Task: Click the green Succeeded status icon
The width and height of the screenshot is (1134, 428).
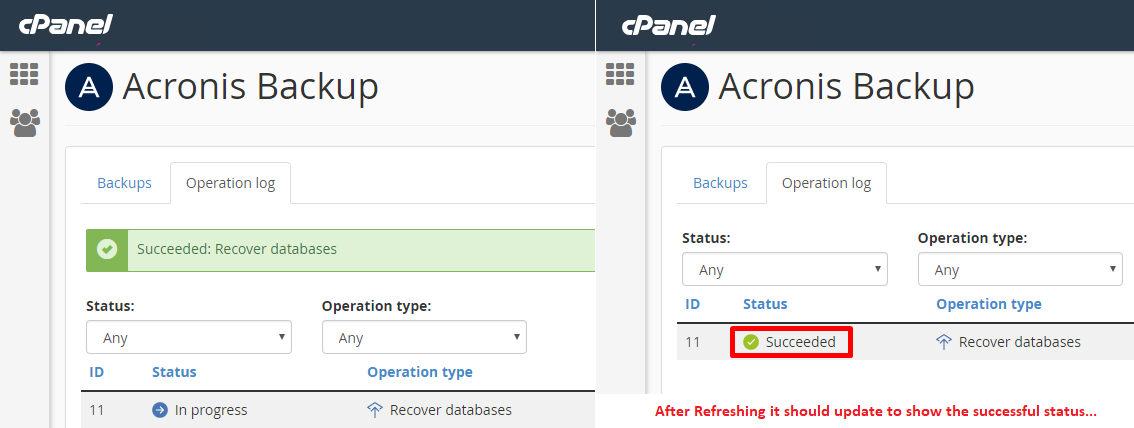Action: click(751, 342)
